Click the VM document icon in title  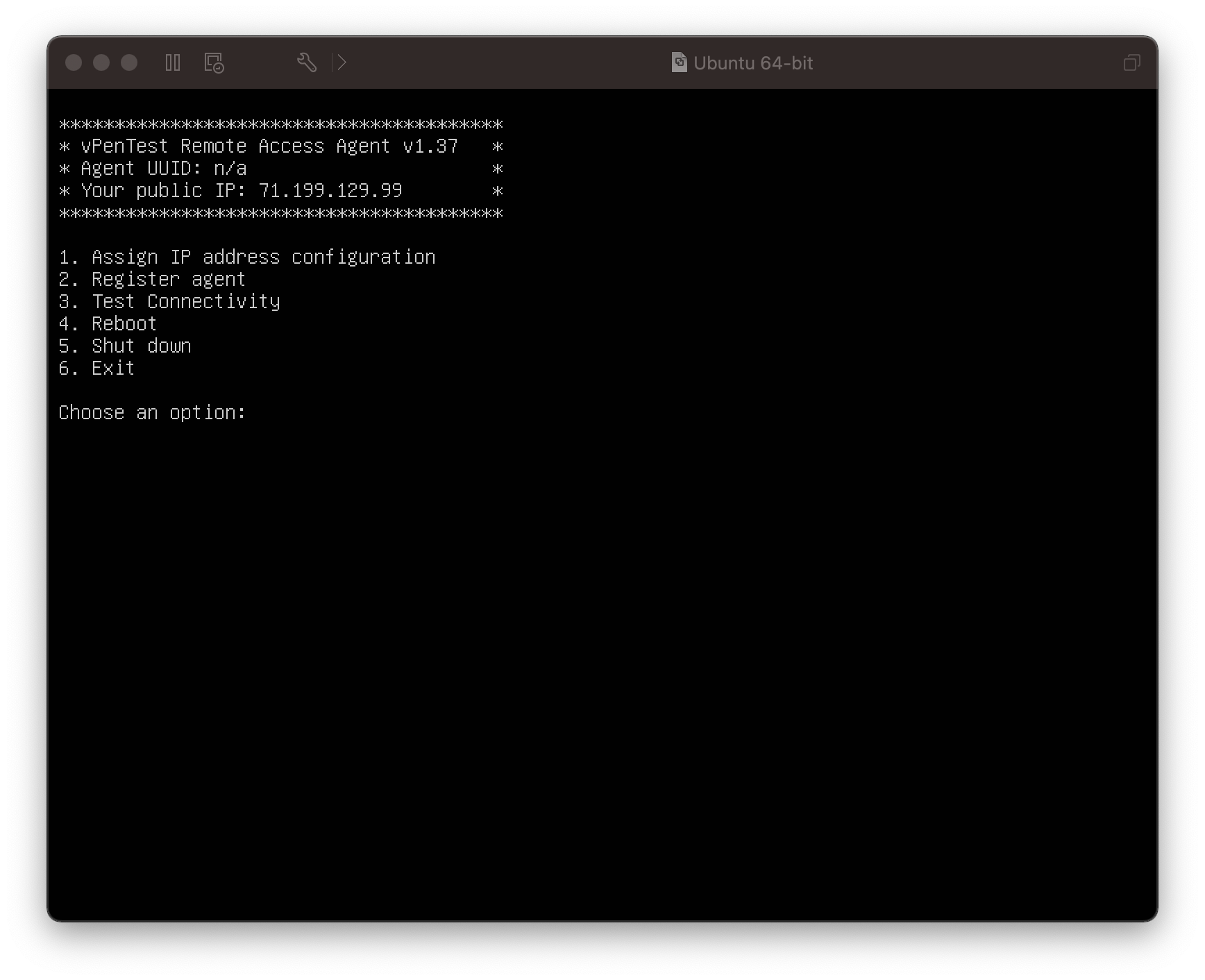(679, 62)
